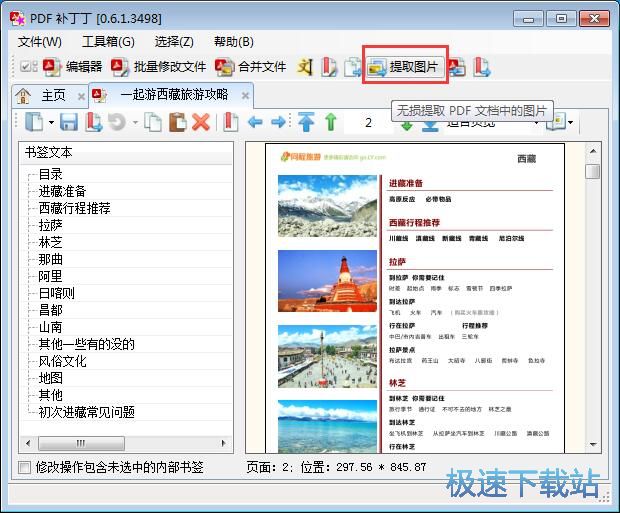Toggle 修改操作包含未选中的内部书签 checkbox
This screenshot has width=620, height=513.
tap(25, 468)
